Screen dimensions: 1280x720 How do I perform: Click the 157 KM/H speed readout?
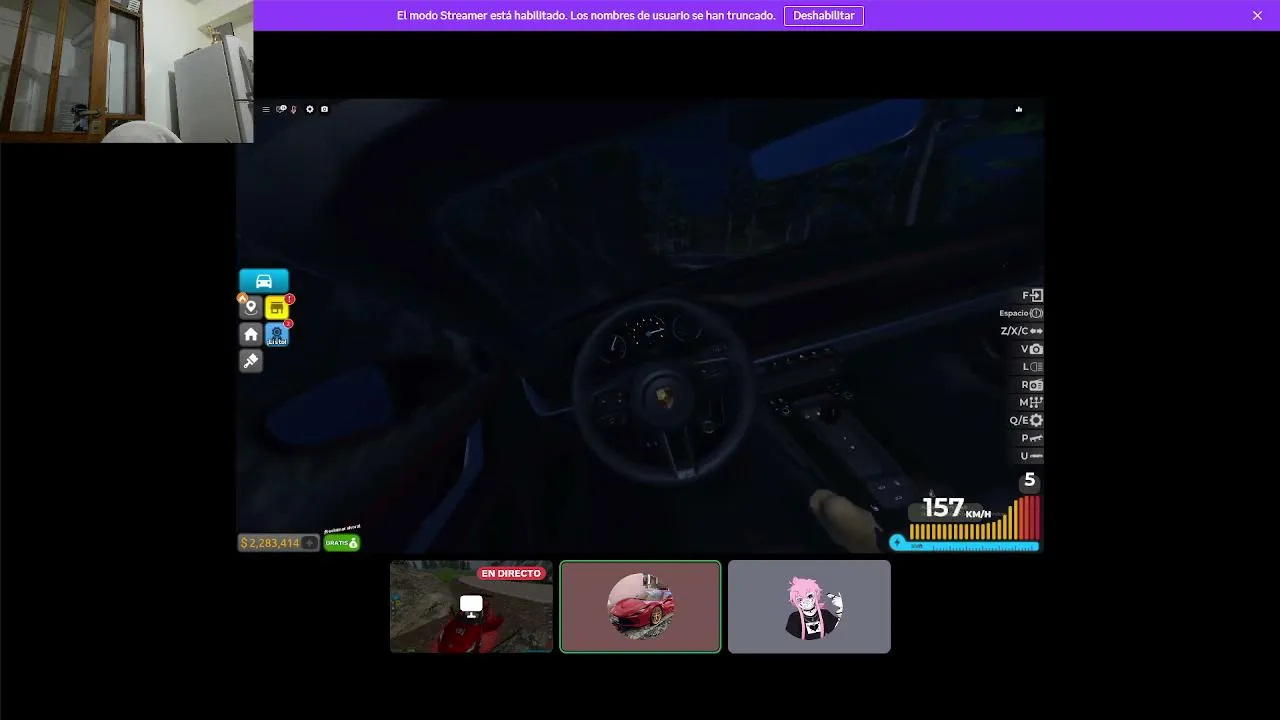(x=956, y=509)
